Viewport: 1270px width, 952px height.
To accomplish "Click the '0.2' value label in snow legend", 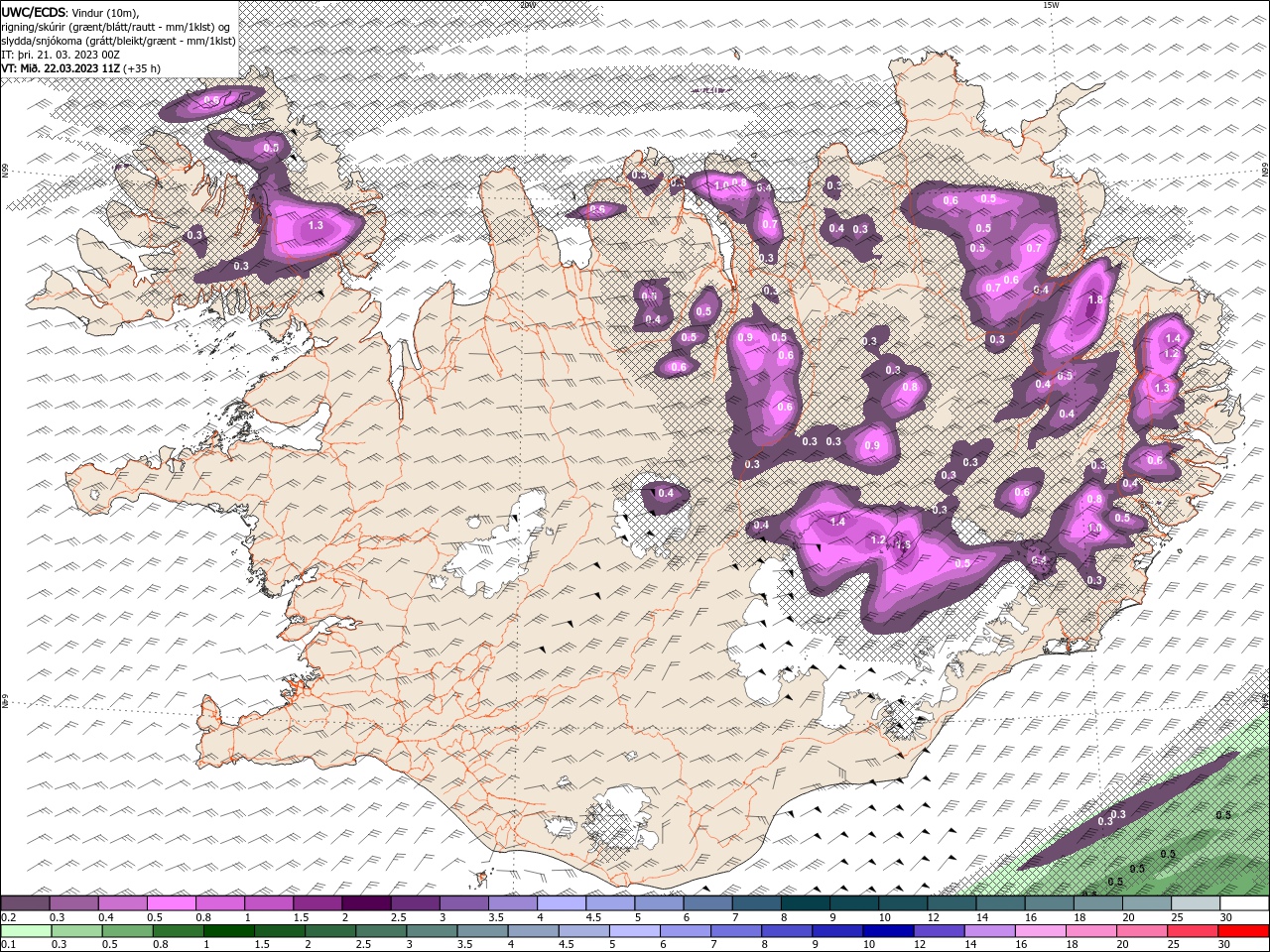I will (8, 916).
